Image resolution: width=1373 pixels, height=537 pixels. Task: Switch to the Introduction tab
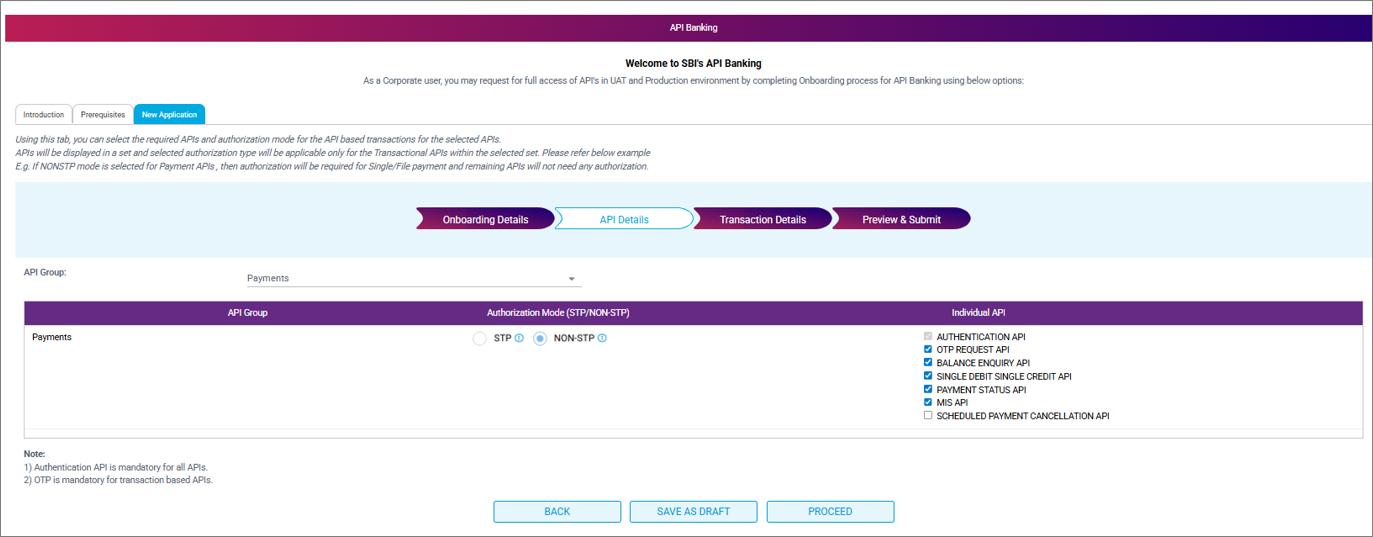(43, 115)
